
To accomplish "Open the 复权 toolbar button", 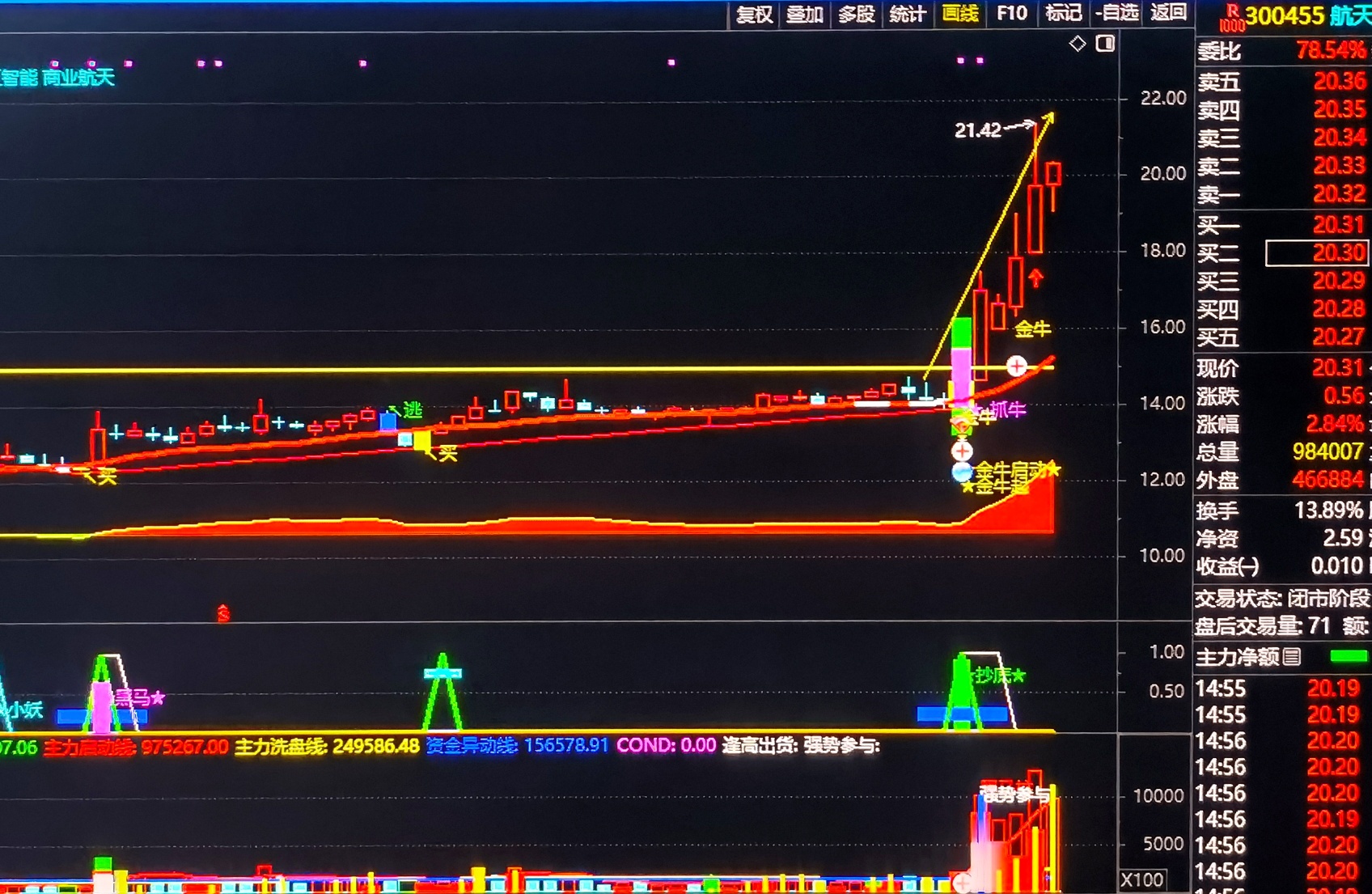I will (x=754, y=14).
